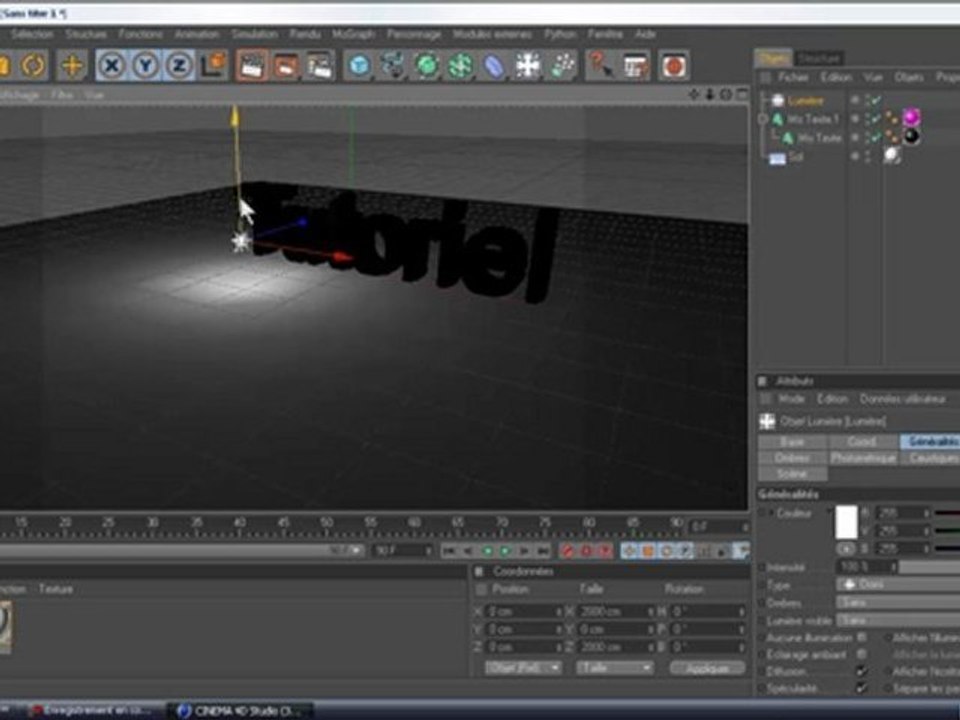This screenshot has width=960, height=720.
Task: Click the help pointer question mark icon
Action: coord(601,66)
